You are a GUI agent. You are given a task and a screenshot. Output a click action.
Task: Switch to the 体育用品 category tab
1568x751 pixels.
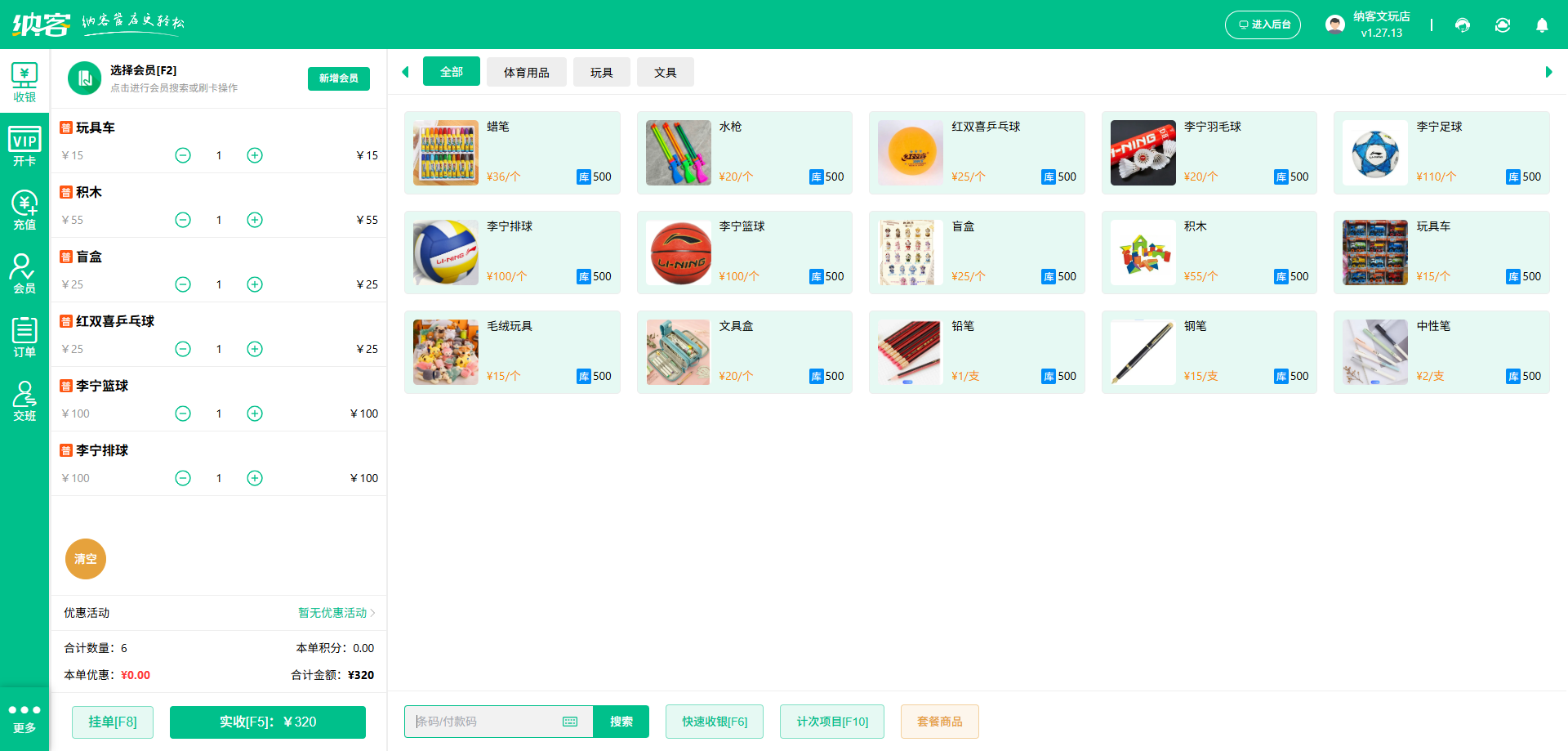point(527,72)
